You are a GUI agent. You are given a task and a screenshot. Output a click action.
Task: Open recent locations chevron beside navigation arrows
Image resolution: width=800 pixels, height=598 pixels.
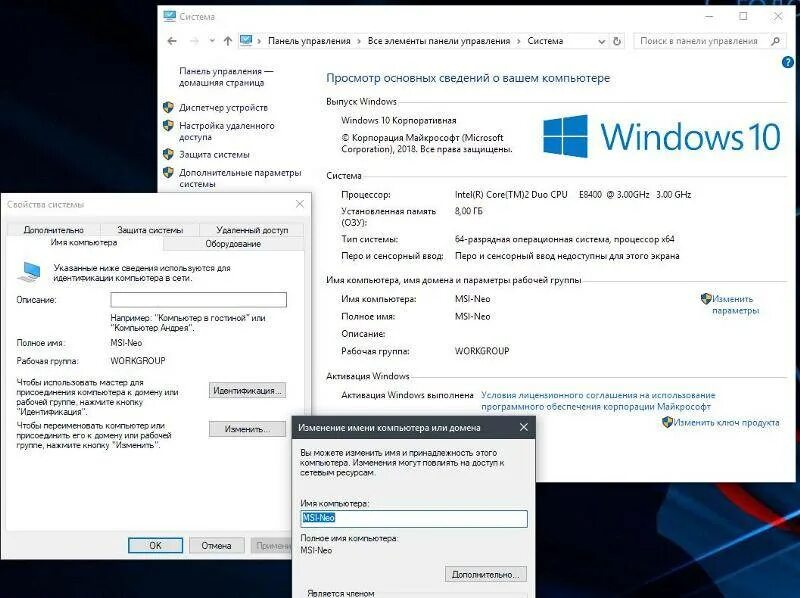coord(212,41)
